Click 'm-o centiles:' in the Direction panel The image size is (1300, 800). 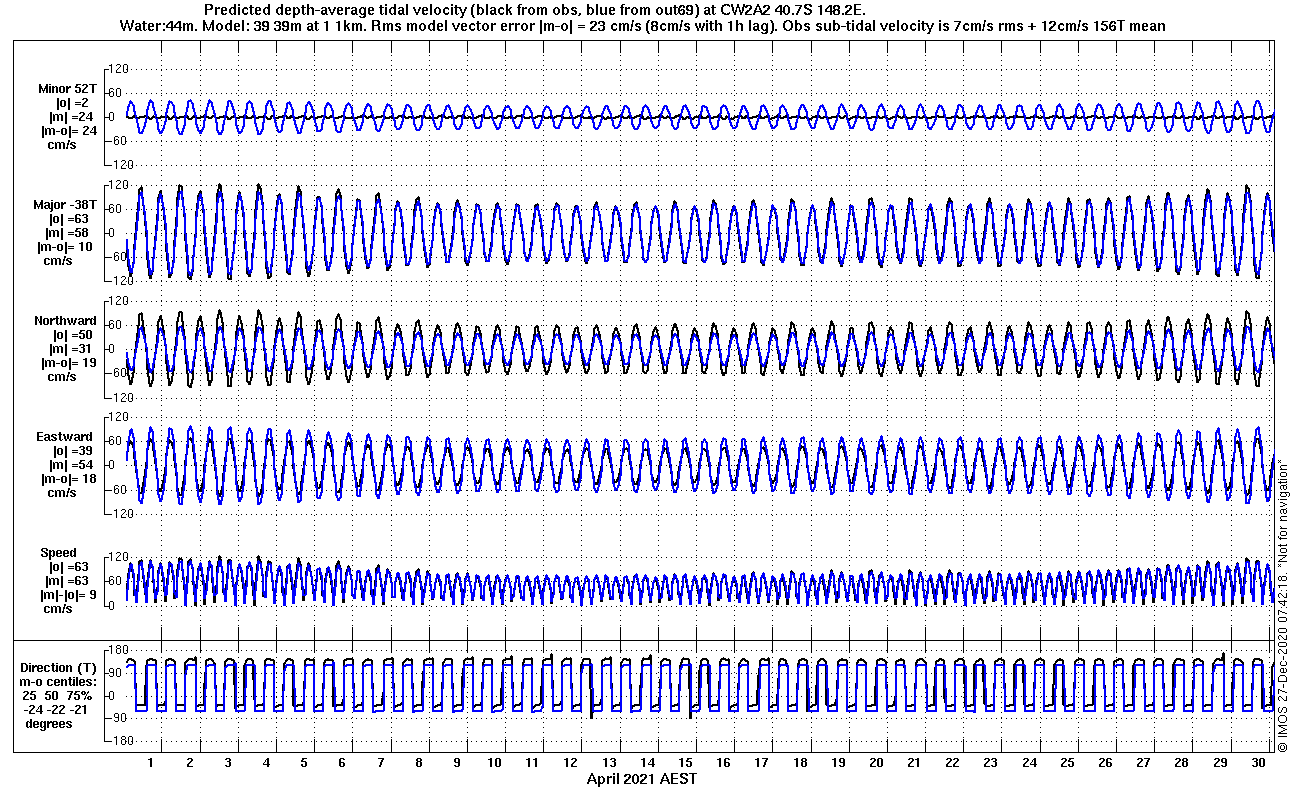point(60,681)
